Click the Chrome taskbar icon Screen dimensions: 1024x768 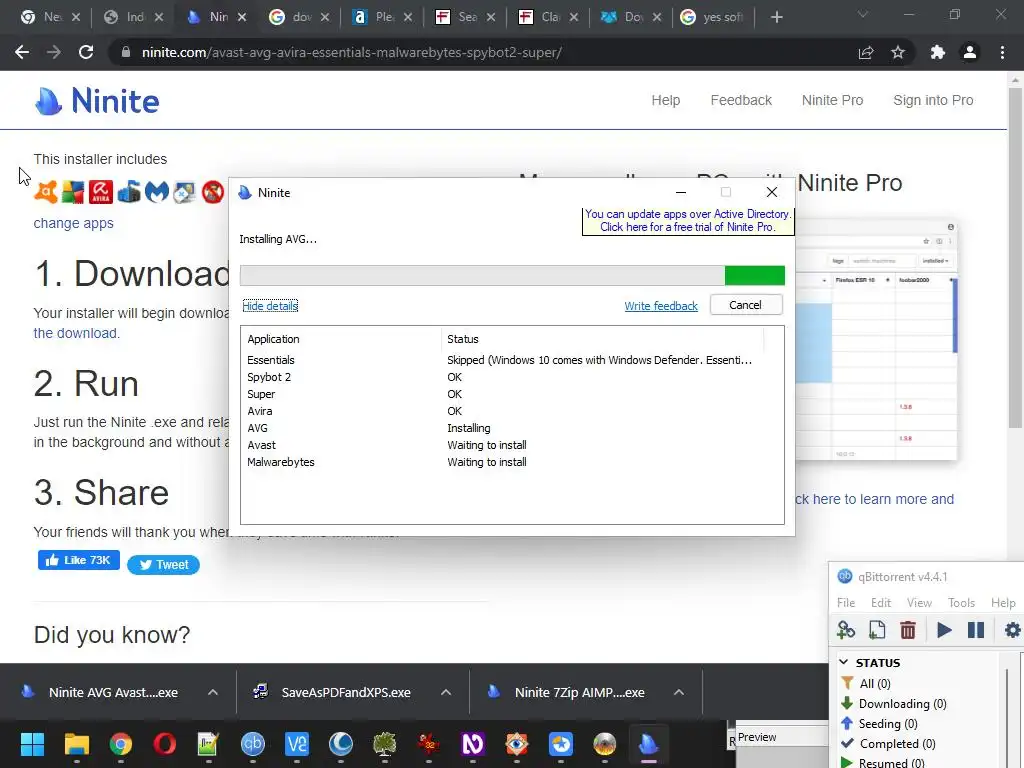click(121, 744)
